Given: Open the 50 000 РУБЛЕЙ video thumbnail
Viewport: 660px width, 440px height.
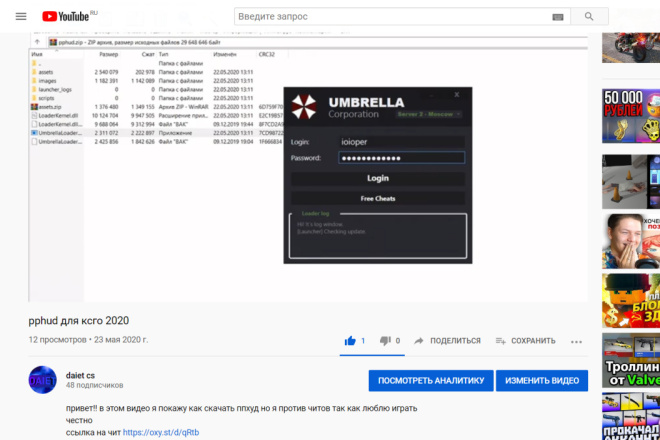Looking at the screenshot, I should [631, 116].
